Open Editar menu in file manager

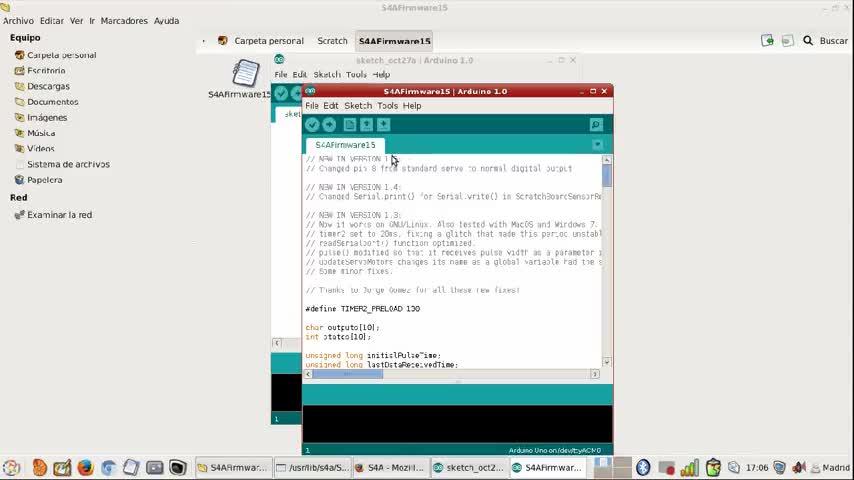(x=51, y=21)
